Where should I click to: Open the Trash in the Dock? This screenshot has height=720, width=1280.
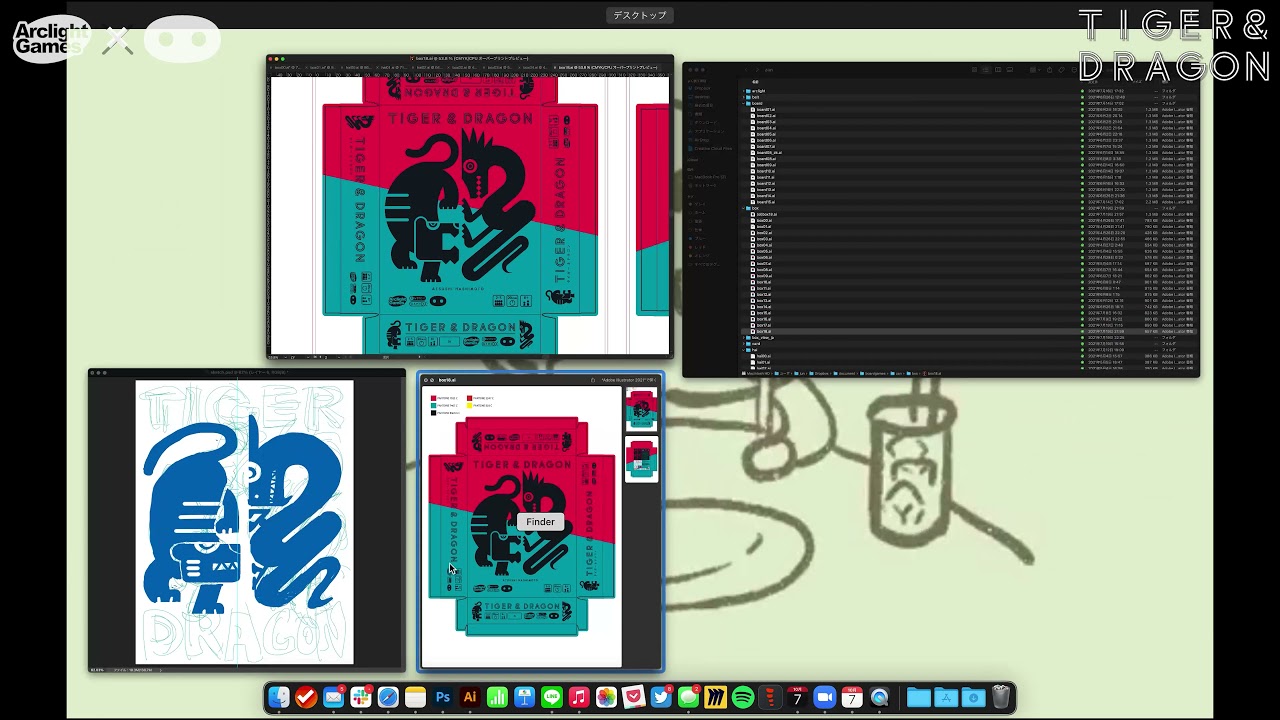[1001, 697]
